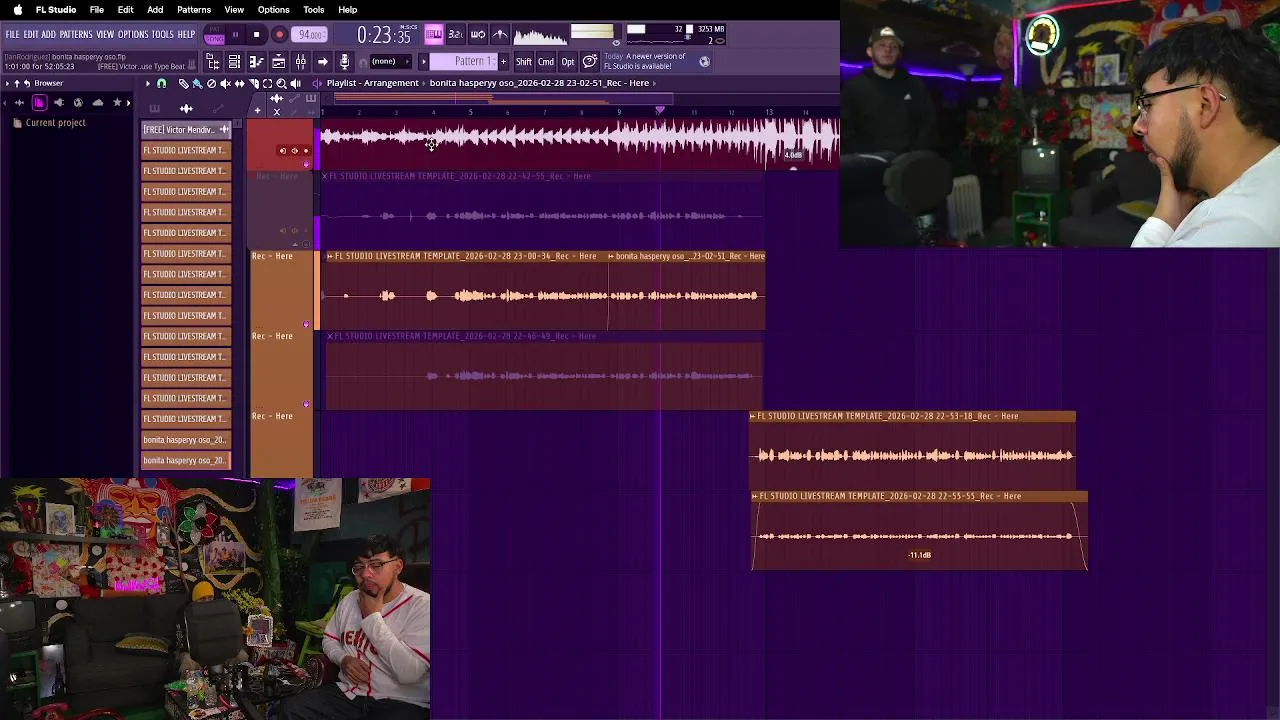The height and width of the screenshot is (720, 1280).
Task: Toggle the PAT/SONG mode switch
Action: coord(214,35)
